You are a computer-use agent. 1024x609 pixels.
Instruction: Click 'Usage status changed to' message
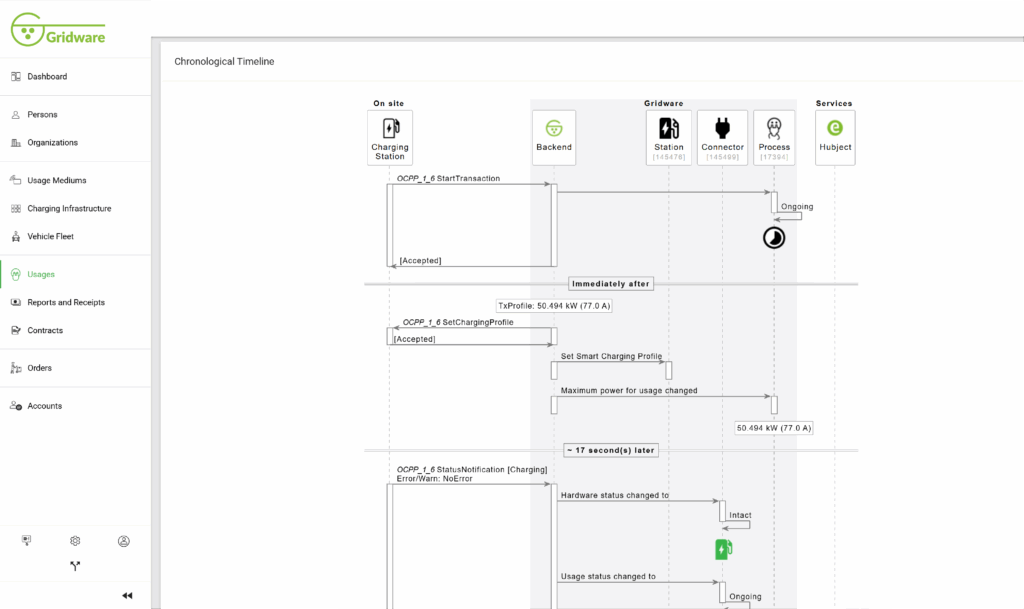[x=608, y=576]
